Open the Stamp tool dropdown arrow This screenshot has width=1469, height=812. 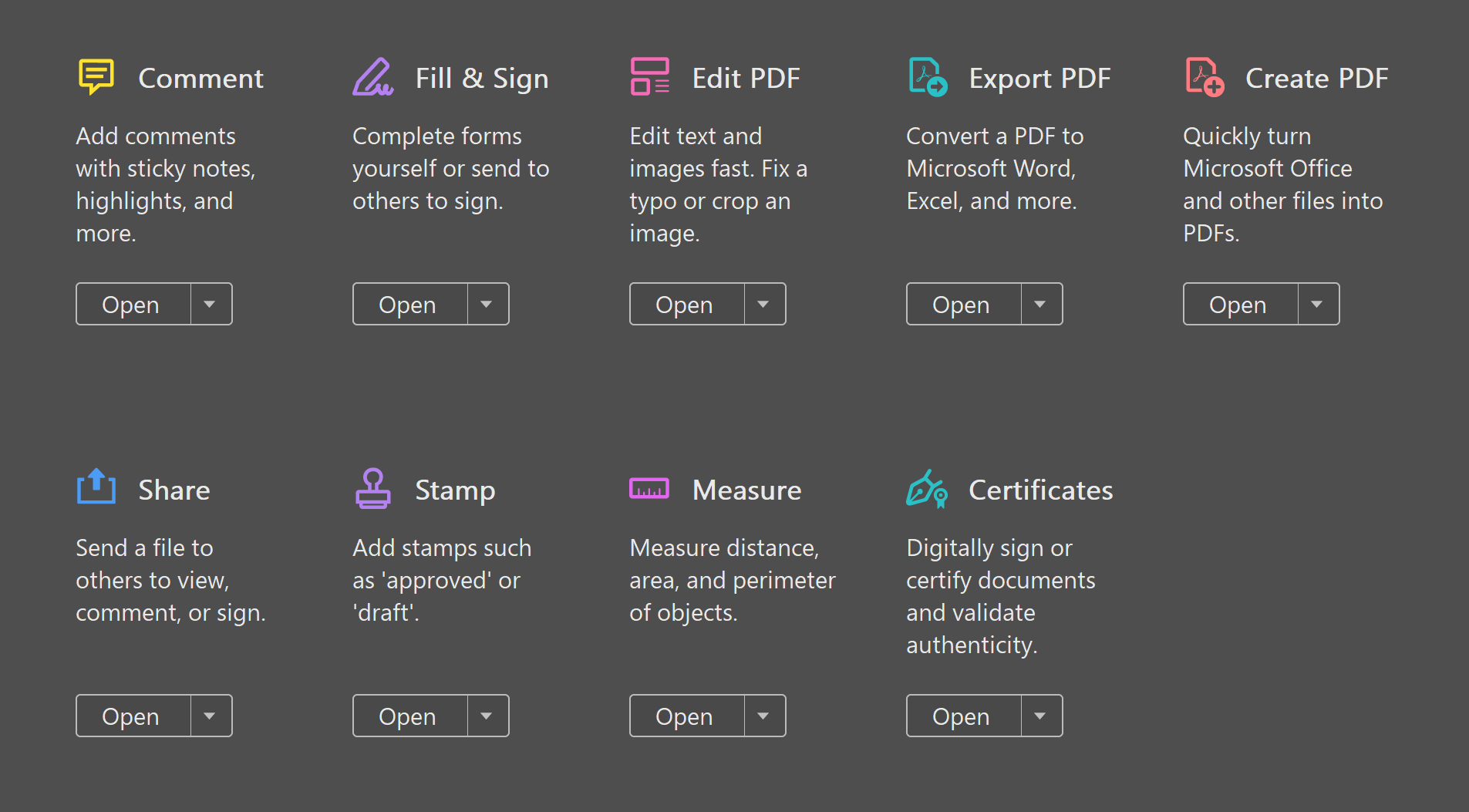[487, 716]
